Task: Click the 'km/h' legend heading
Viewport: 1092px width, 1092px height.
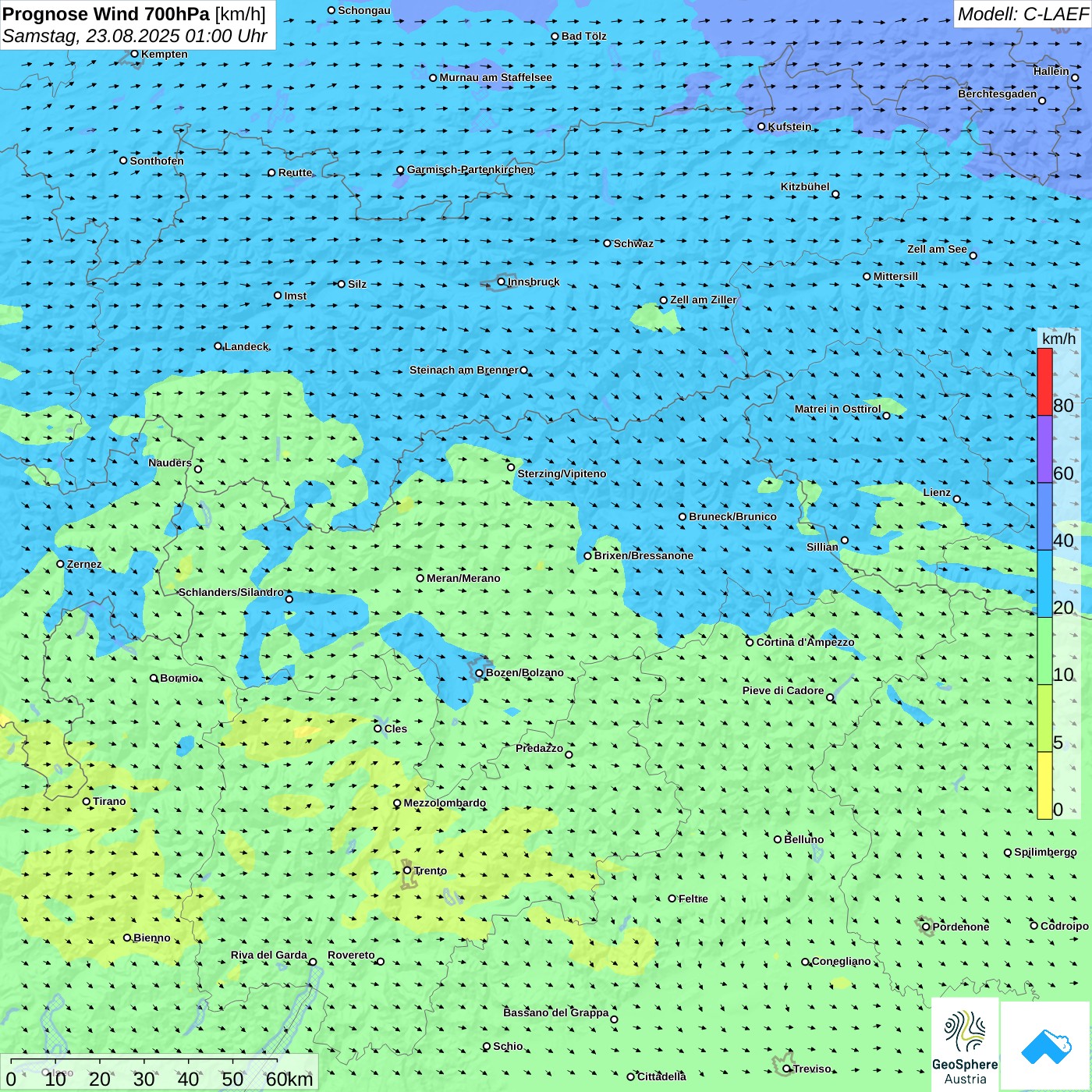Action: [x=1058, y=339]
